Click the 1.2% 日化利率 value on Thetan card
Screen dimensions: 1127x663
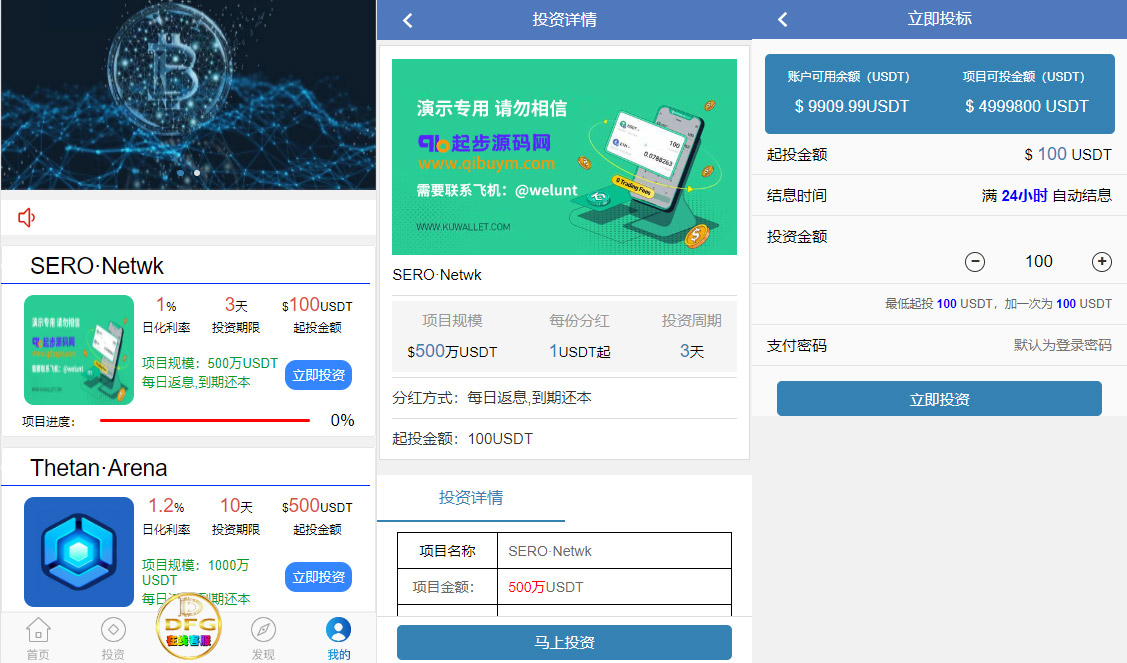(x=166, y=506)
